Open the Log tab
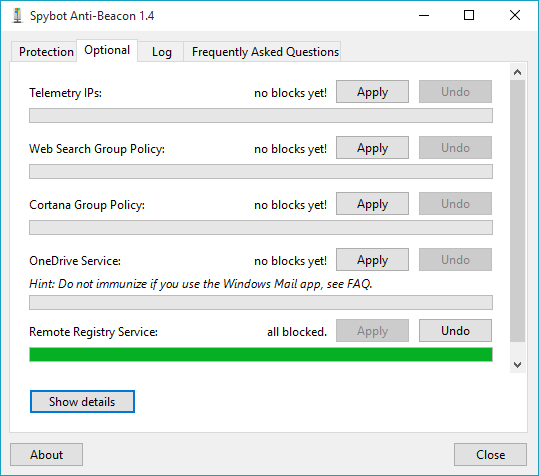The width and height of the screenshot is (539, 476). [x=161, y=52]
